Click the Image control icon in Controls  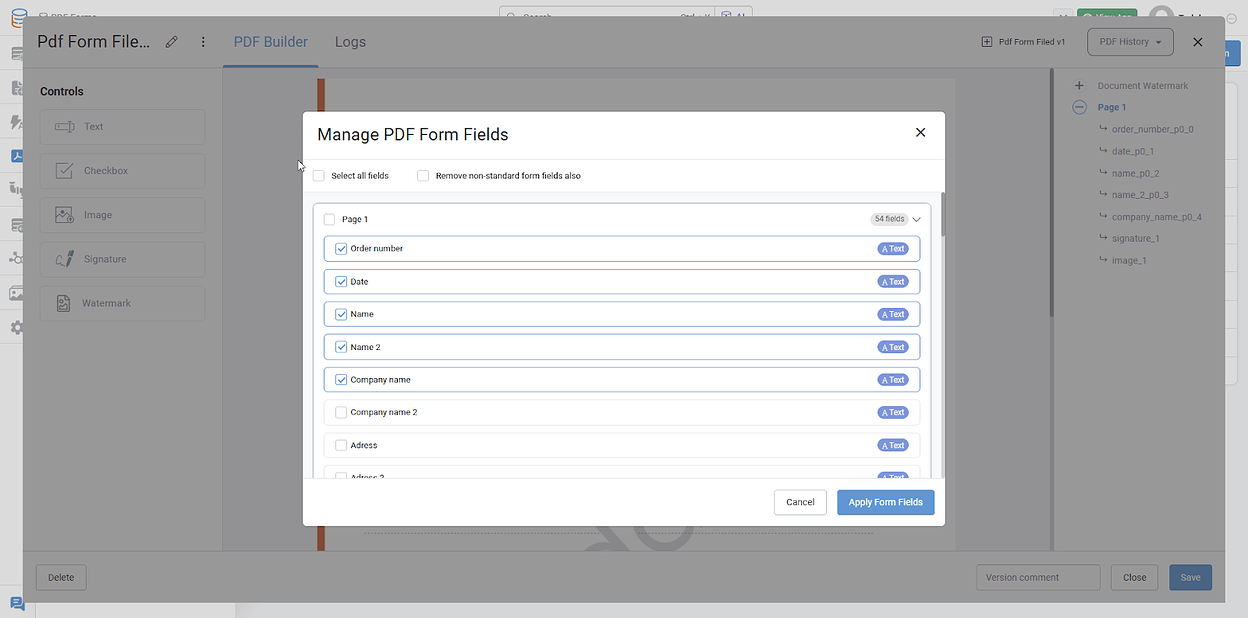coord(65,215)
